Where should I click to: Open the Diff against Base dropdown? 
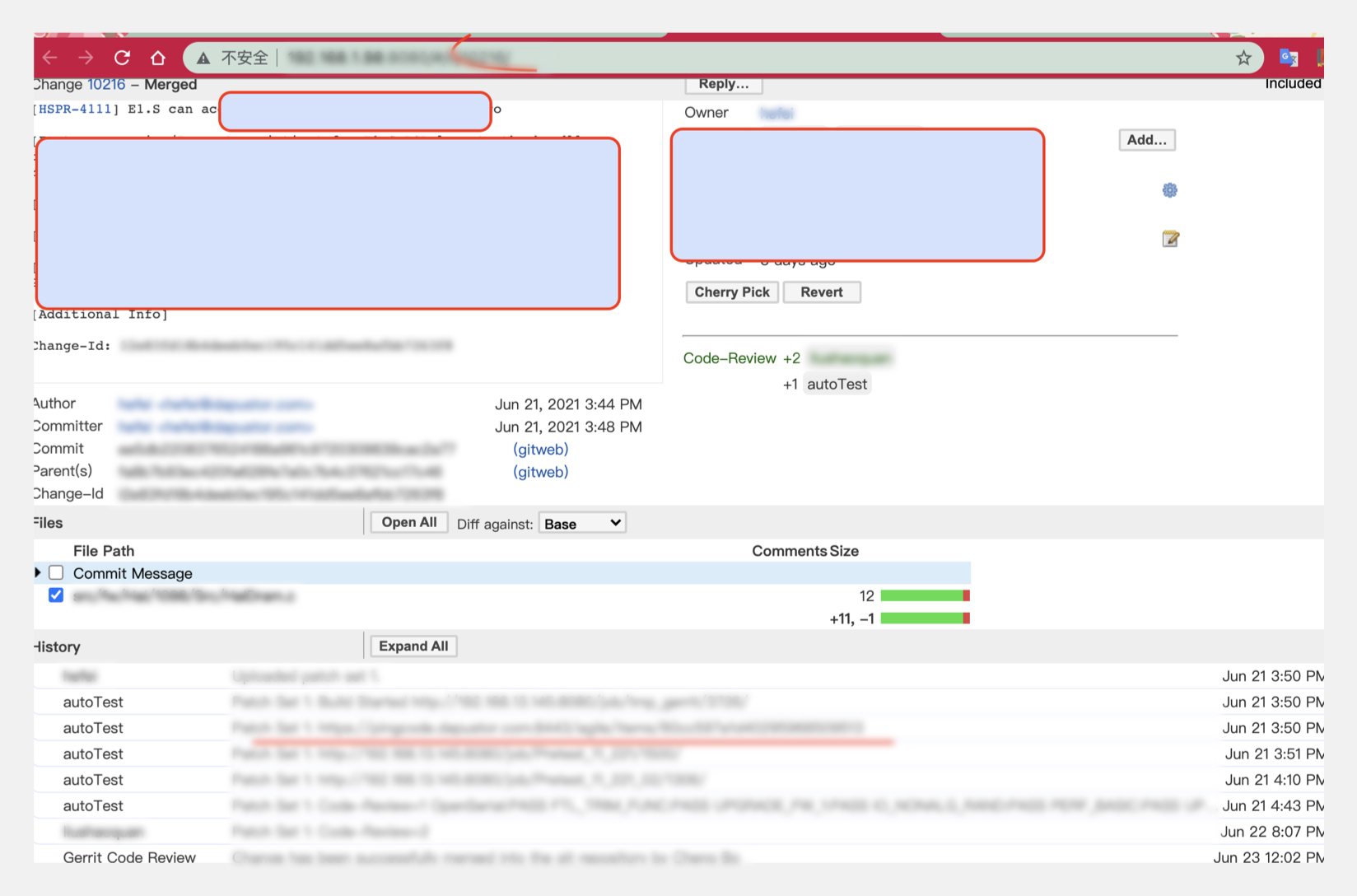pyautogui.click(x=582, y=524)
